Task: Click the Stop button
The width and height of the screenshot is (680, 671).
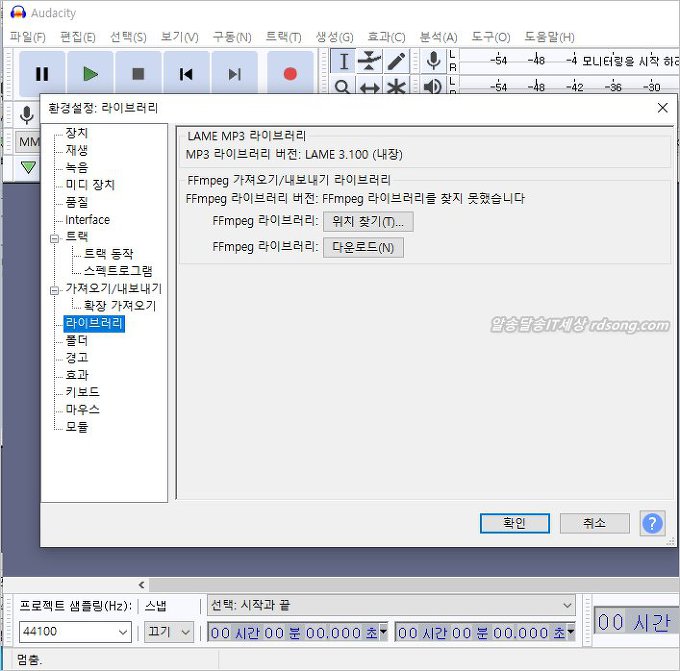Action: click(x=138, y=74)
